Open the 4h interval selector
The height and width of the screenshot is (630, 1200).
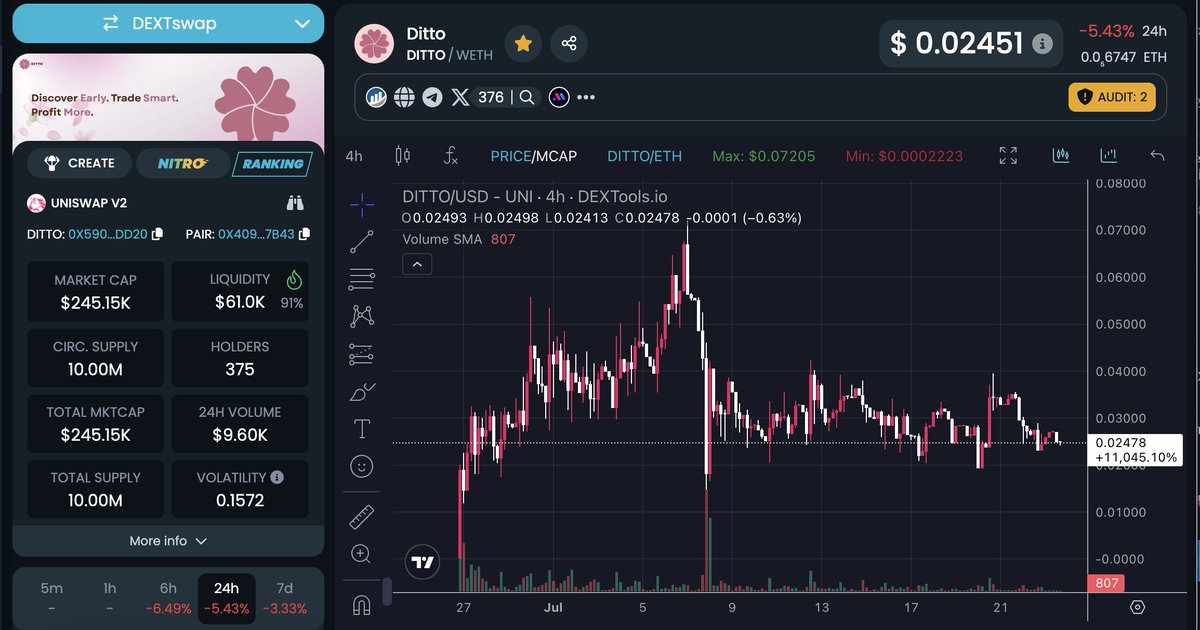(x=354, y=156)
